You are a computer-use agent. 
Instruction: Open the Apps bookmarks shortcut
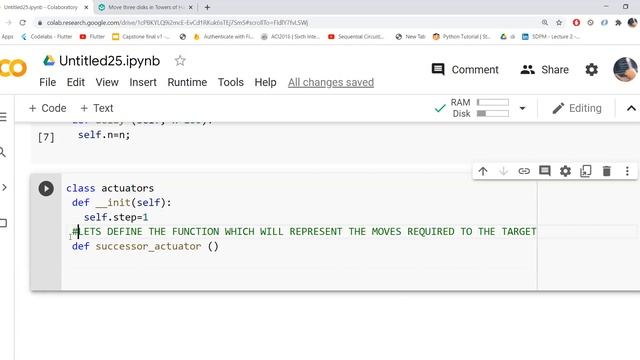pyautogui.click(x=7, y=37)
